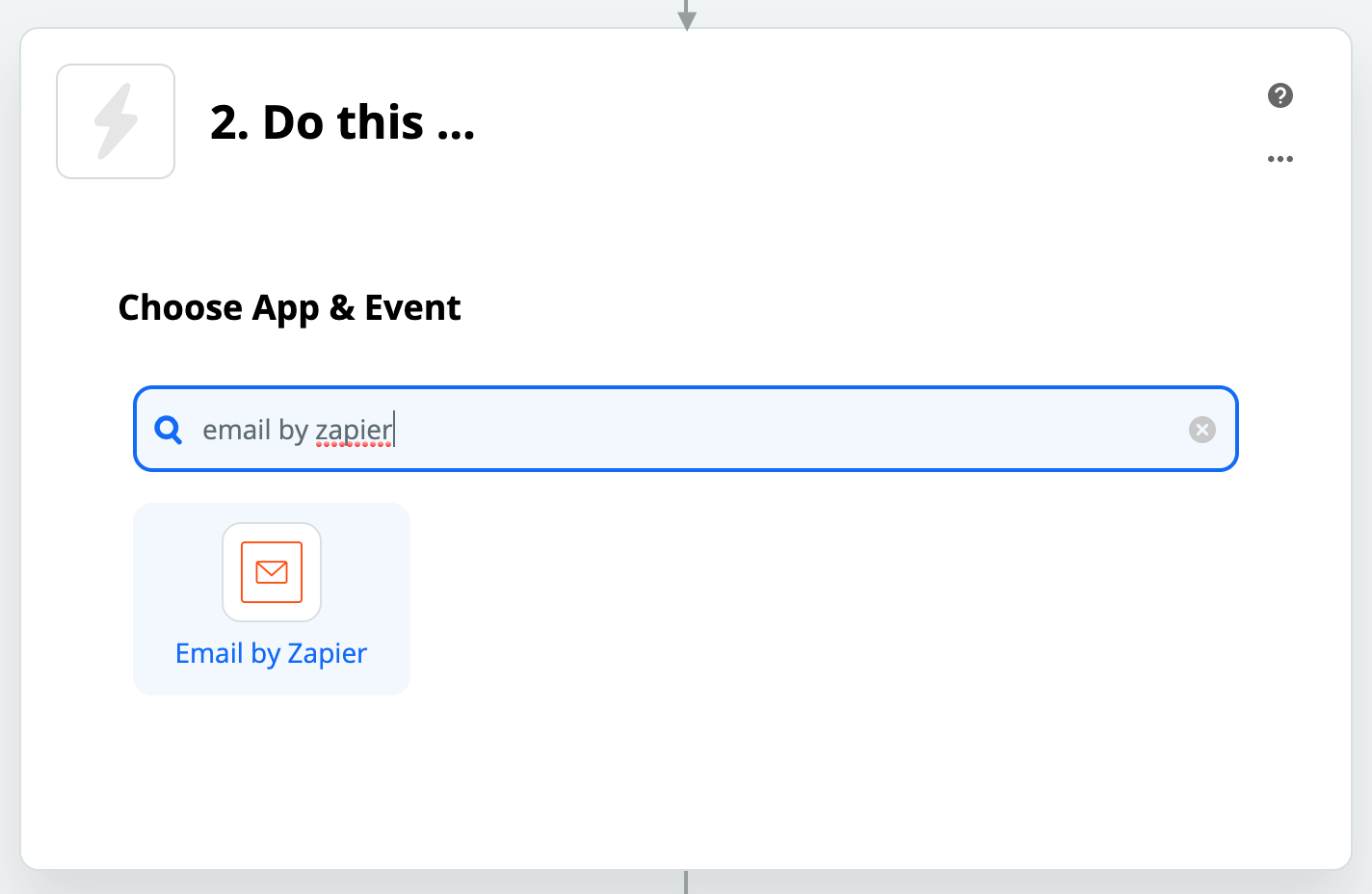Click the connector line below the step card
This screenshot has width=1372, height=894.
(686, 882)
